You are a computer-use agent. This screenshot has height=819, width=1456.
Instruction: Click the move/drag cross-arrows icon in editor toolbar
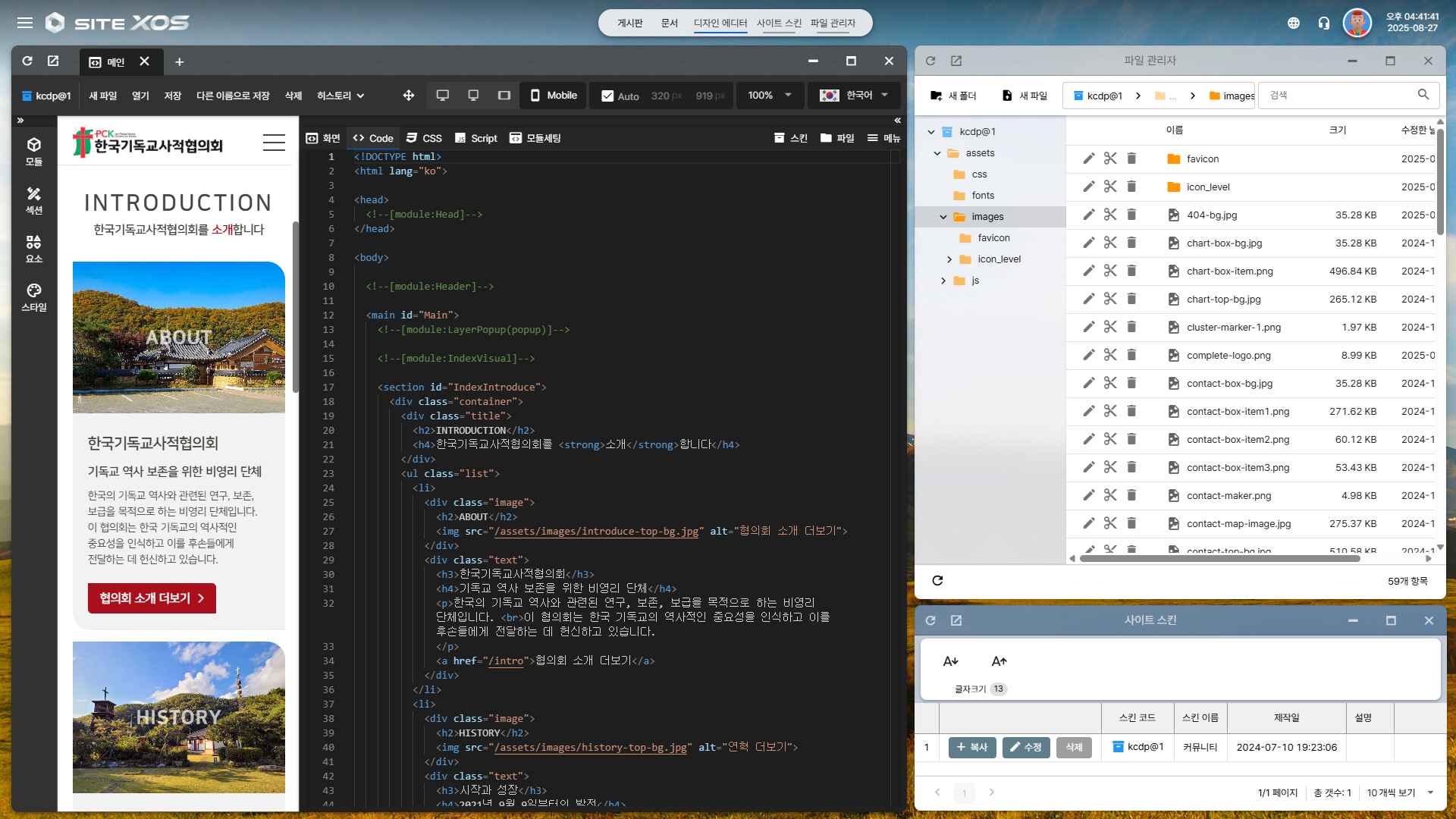coord(409,95)
